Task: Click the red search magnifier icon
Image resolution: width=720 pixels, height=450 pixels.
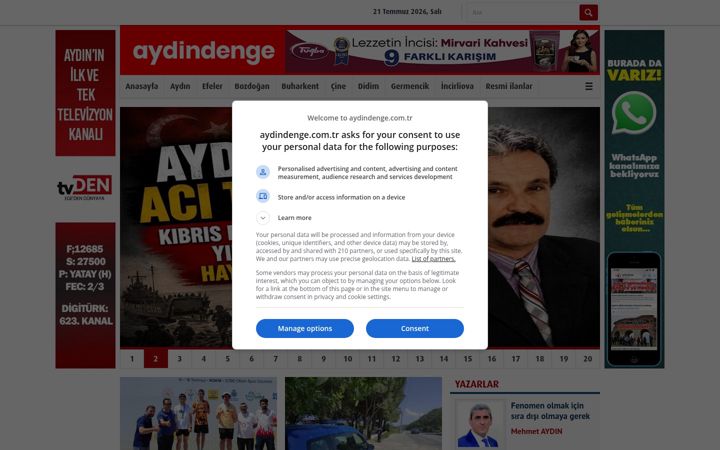Action: click(588, 12)
